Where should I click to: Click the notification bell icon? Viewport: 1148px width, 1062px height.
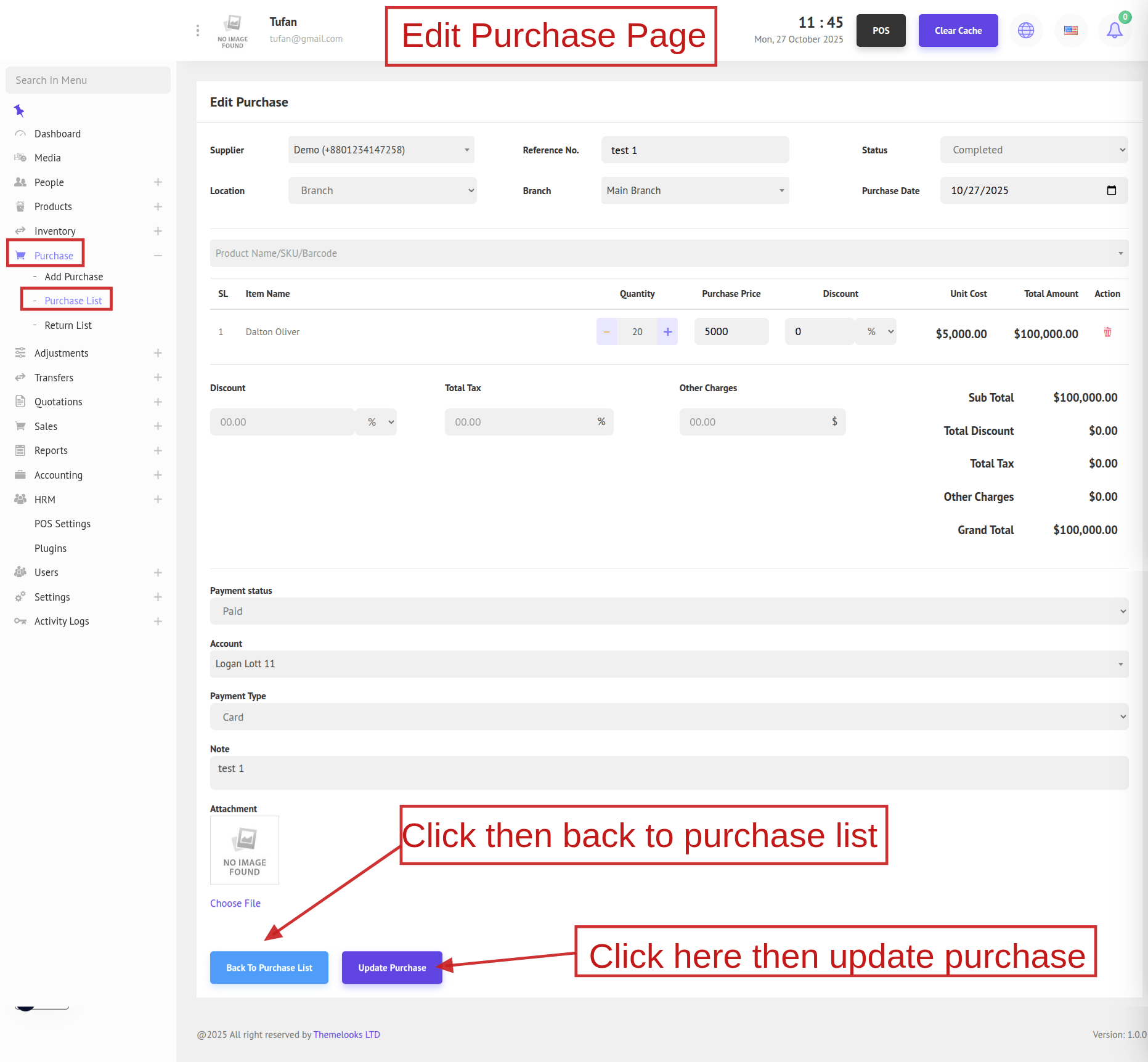pyautogui.click(x=1114, y=30)
